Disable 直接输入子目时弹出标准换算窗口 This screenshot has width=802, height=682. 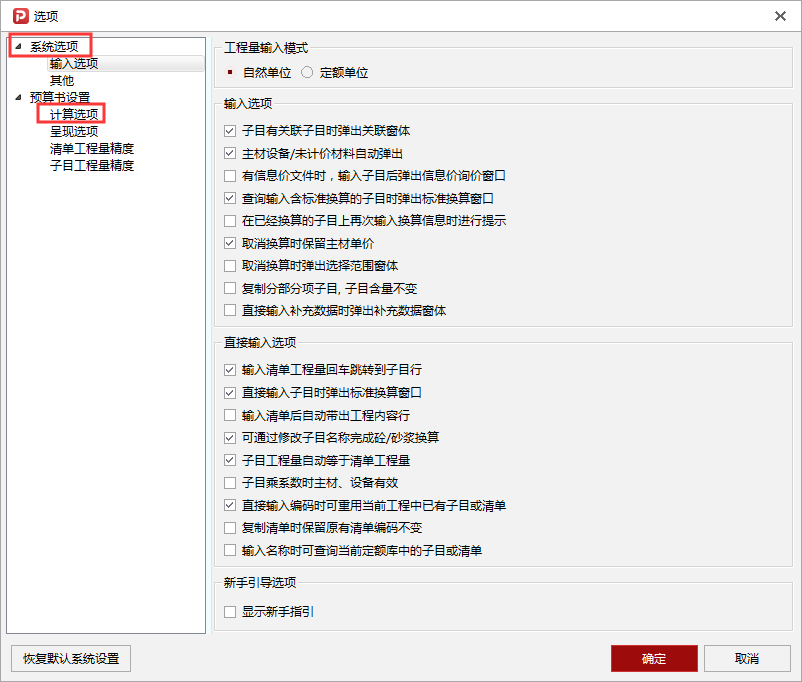tap(229, 392)
